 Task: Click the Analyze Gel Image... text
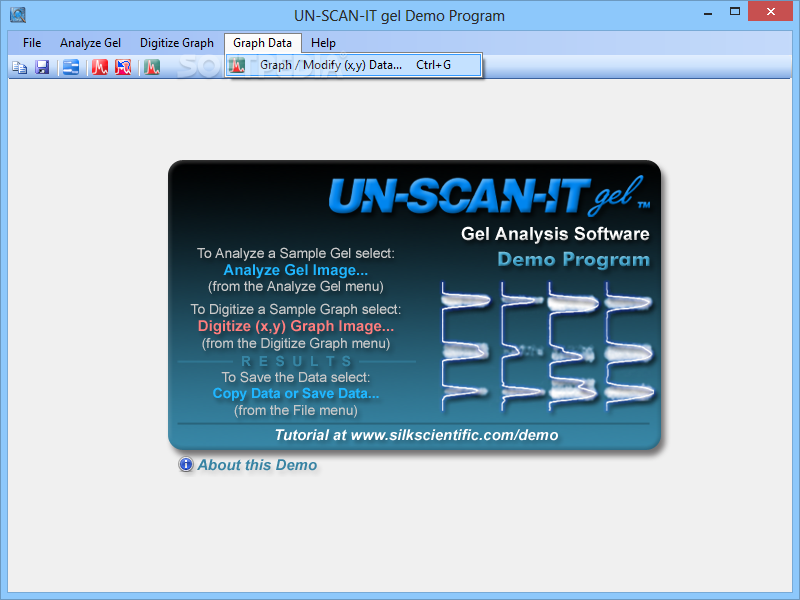coord(295,270)
